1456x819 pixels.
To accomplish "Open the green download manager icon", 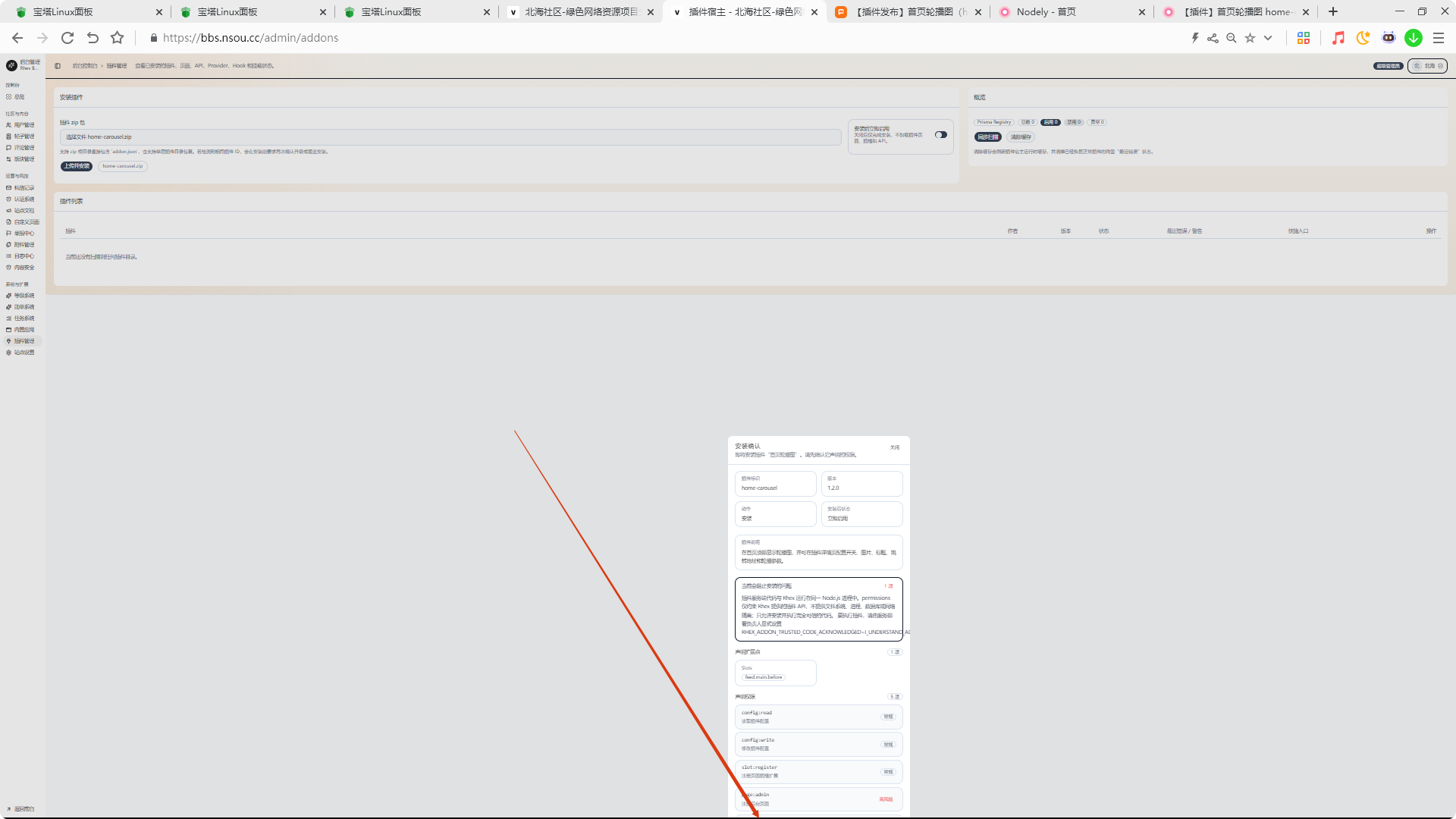I will (x=1414, y=38).
